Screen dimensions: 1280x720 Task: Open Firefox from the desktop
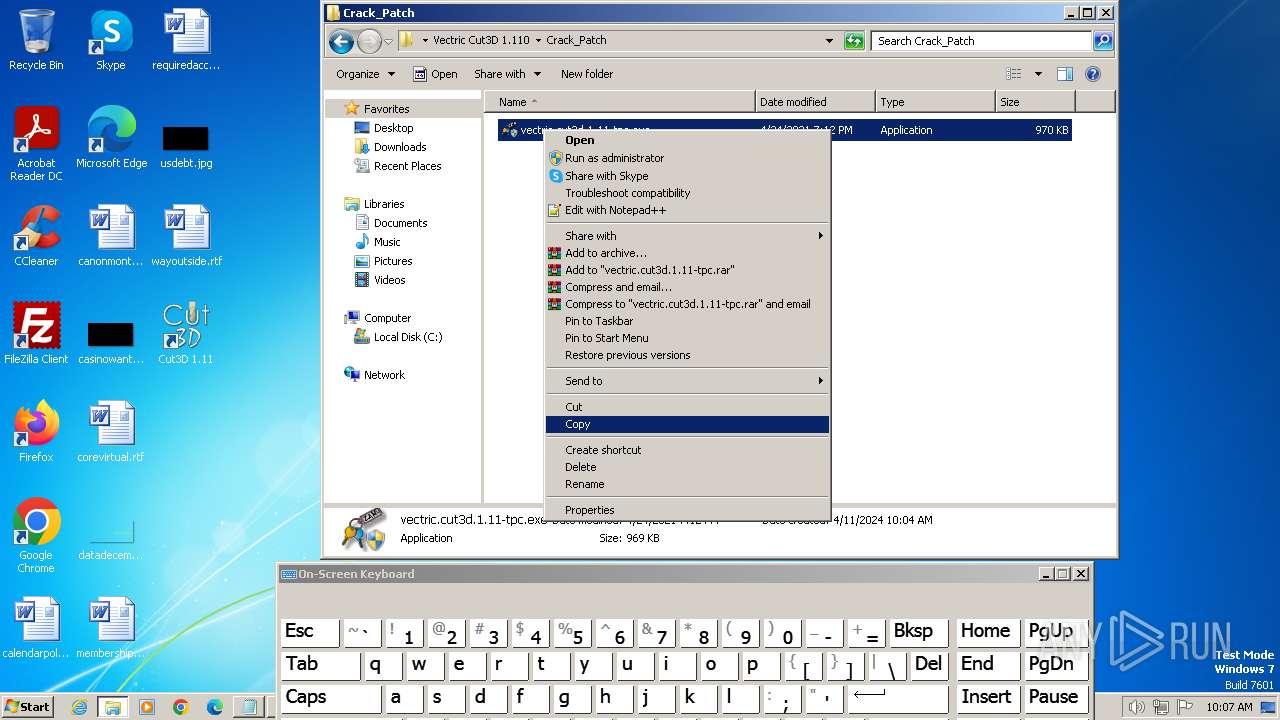click(36, 432)
